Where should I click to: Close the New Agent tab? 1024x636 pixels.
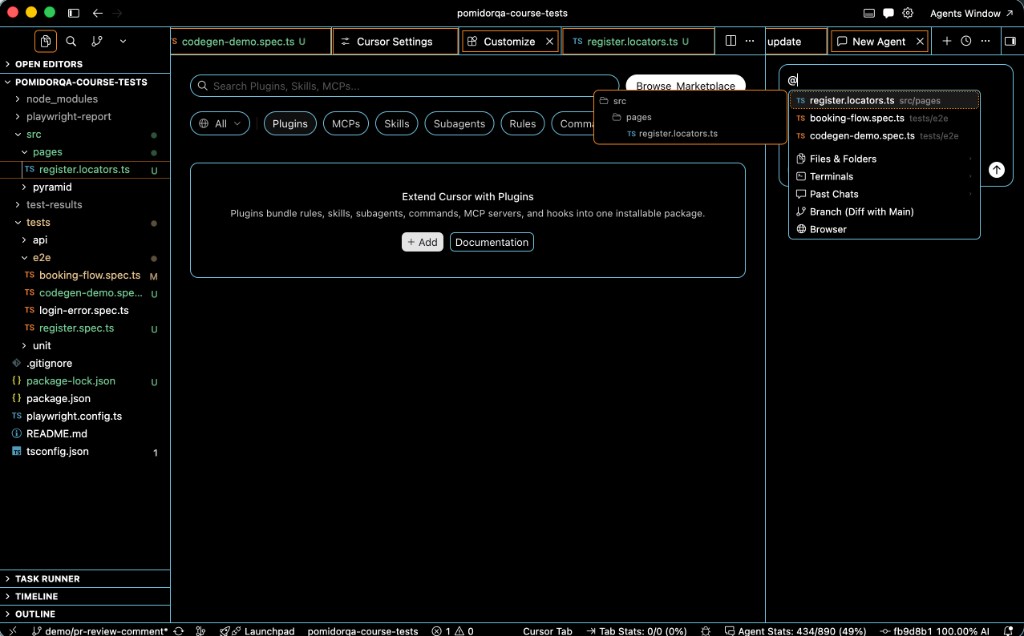click(x=920, y=41)
